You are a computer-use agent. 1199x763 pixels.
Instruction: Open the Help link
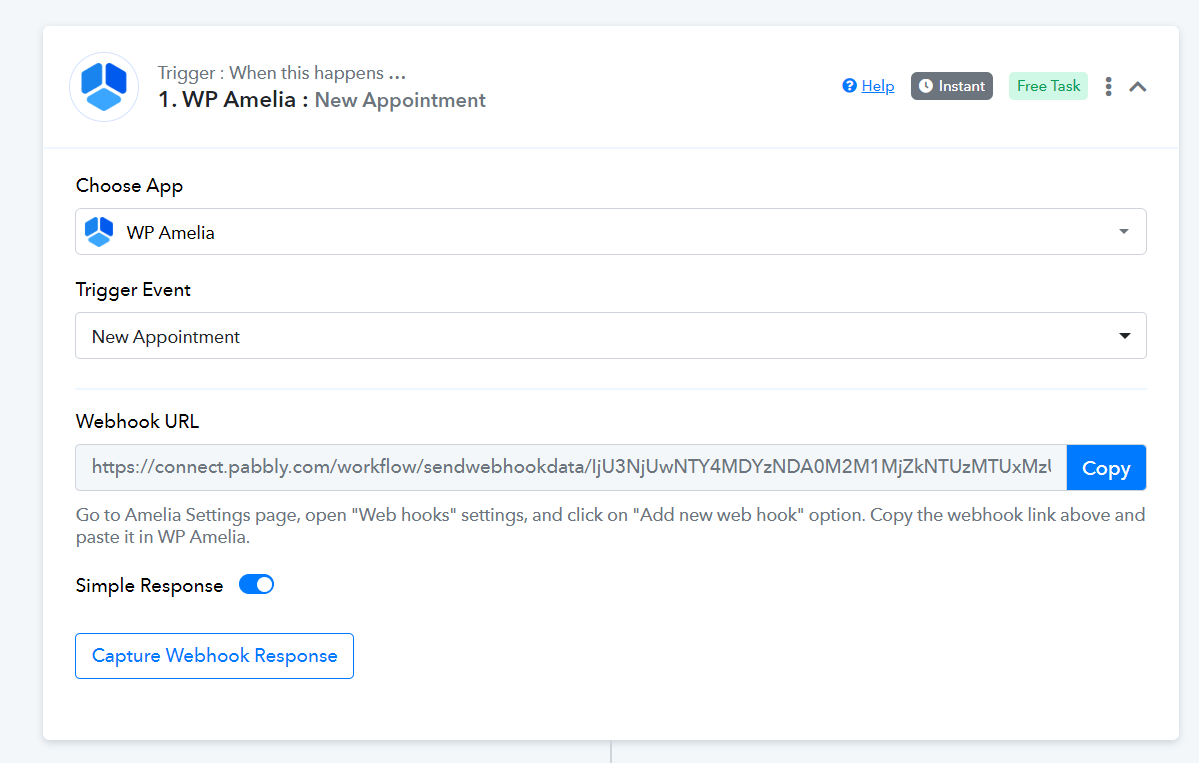coord(878,86)
